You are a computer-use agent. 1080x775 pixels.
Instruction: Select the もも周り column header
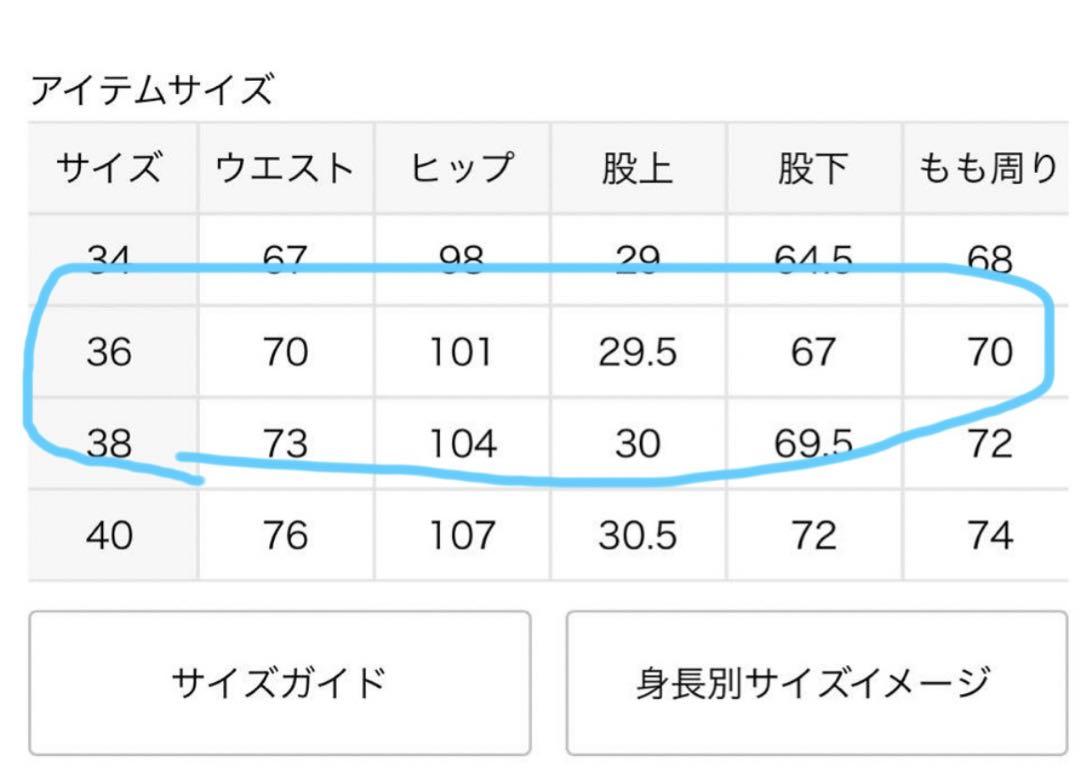(988, 168)
